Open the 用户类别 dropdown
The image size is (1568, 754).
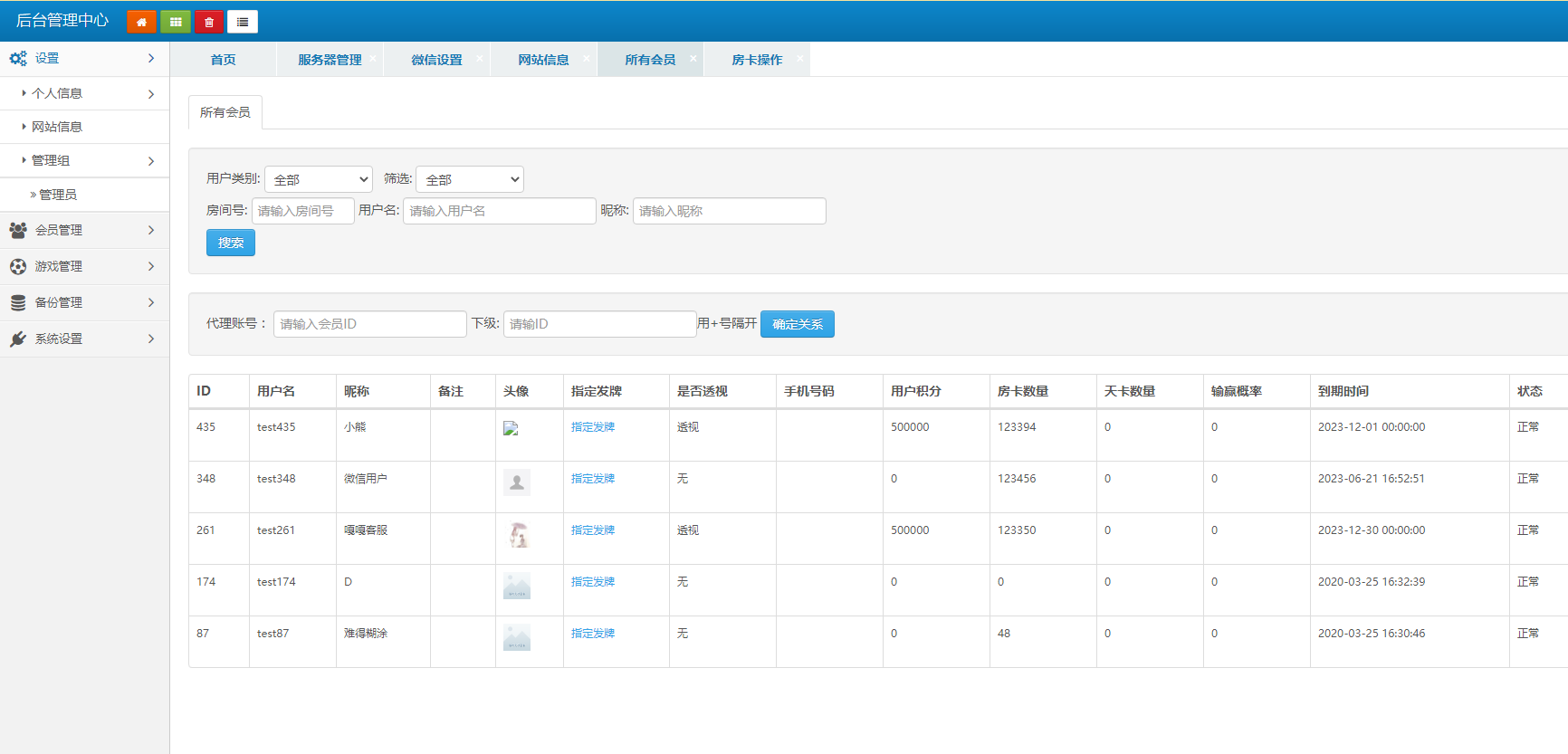coord(319,179)
